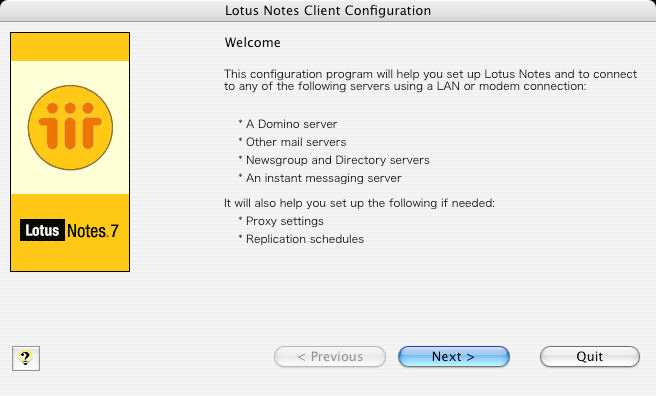Open help via the lightbulb question mark icon
The width and height of the screenshot is (656, 396).
[26, 358]
